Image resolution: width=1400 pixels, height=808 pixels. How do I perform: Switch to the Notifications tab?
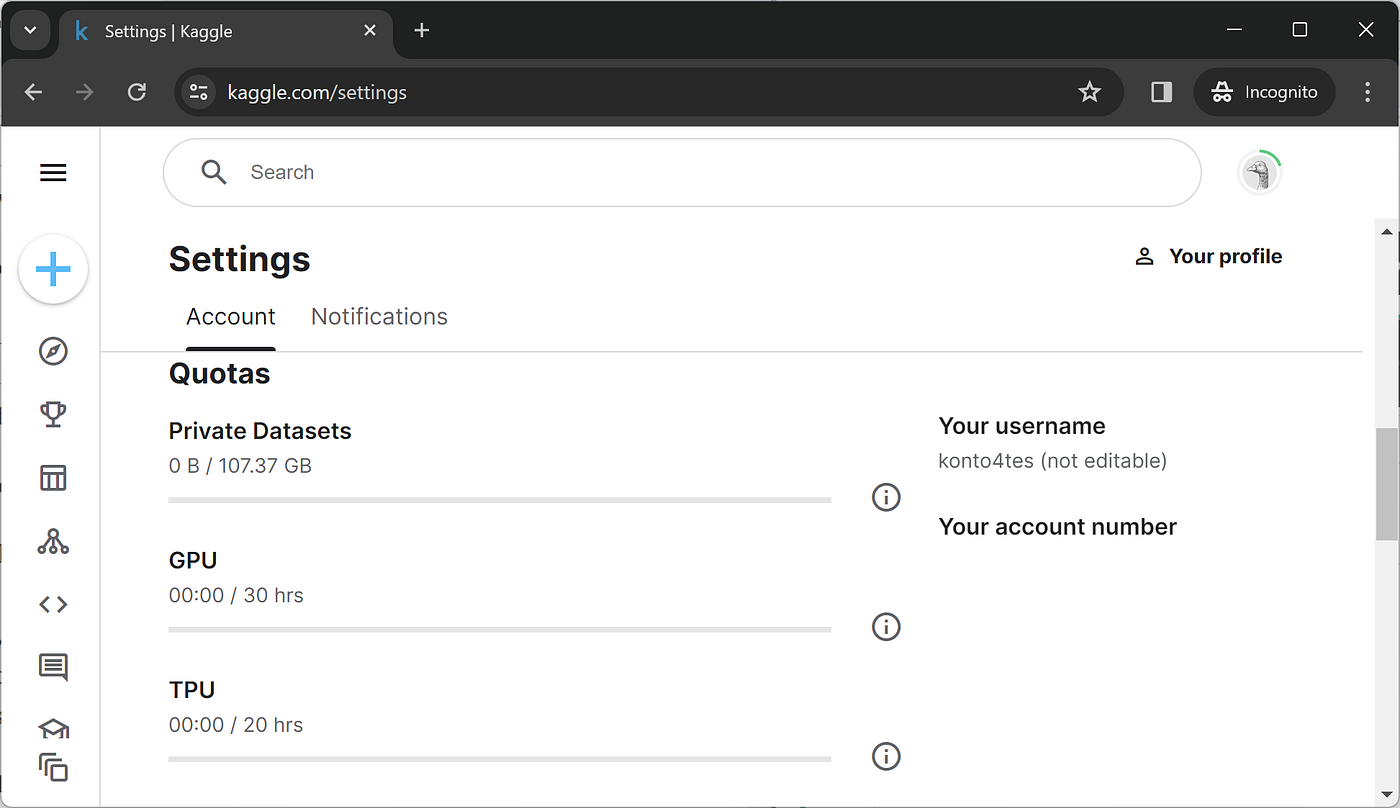coord(379,317)
